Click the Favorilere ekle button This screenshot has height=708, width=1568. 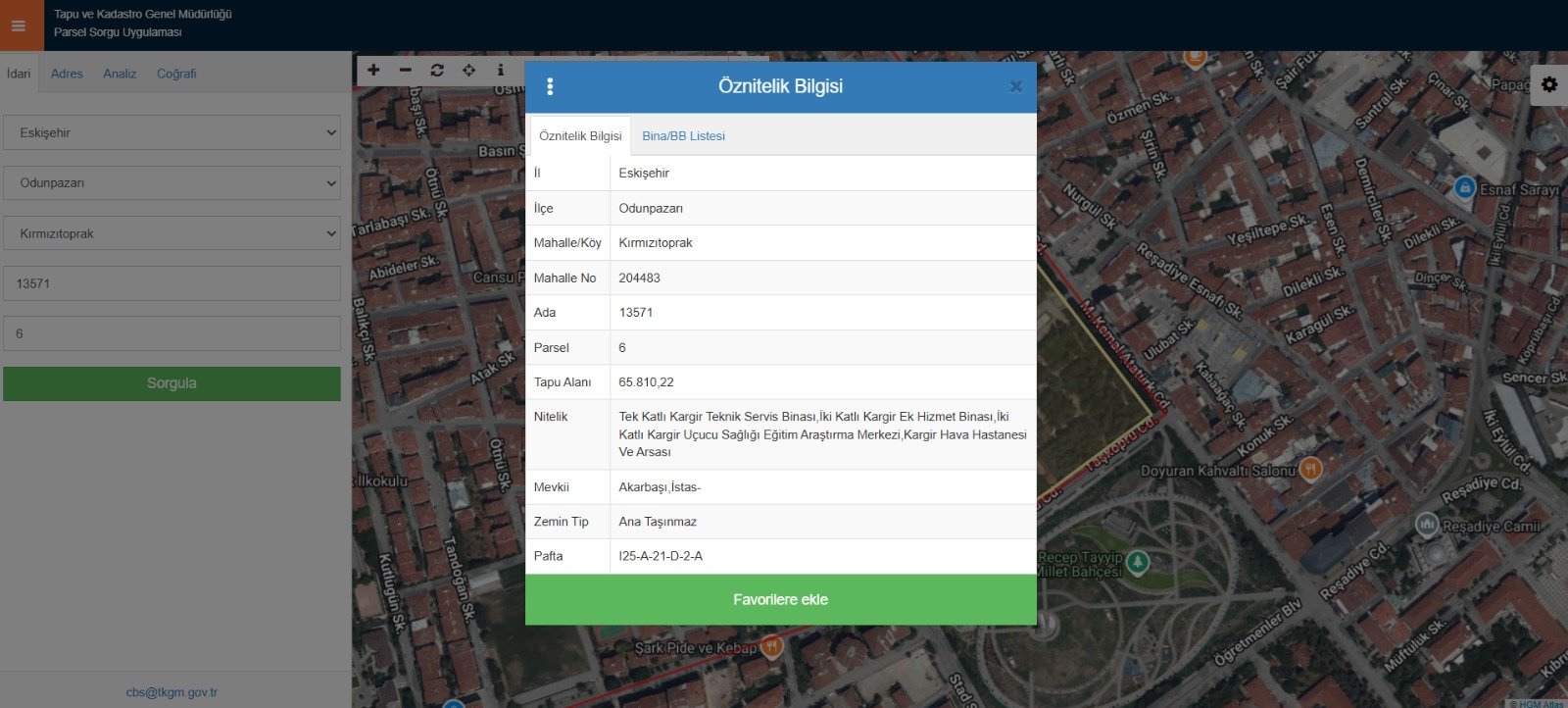780,599
